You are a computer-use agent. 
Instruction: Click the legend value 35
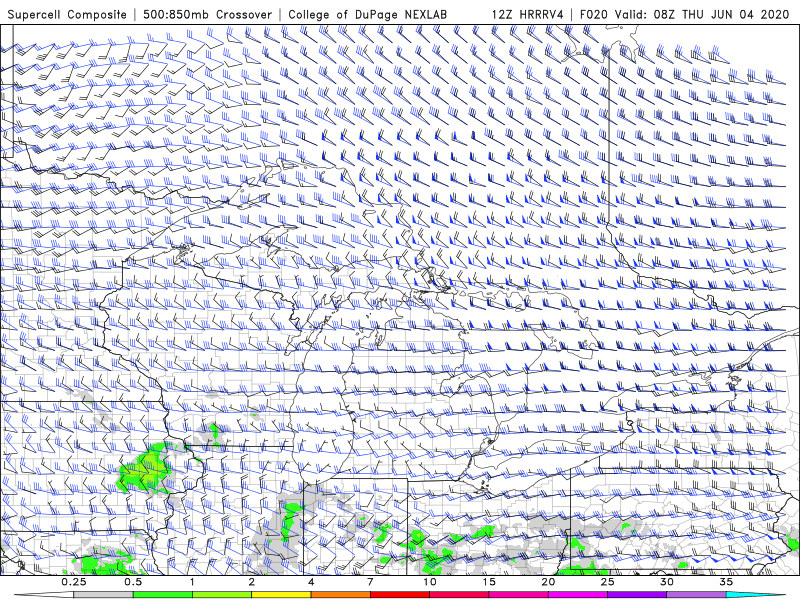pyautogui.click(x=726, y=582)
